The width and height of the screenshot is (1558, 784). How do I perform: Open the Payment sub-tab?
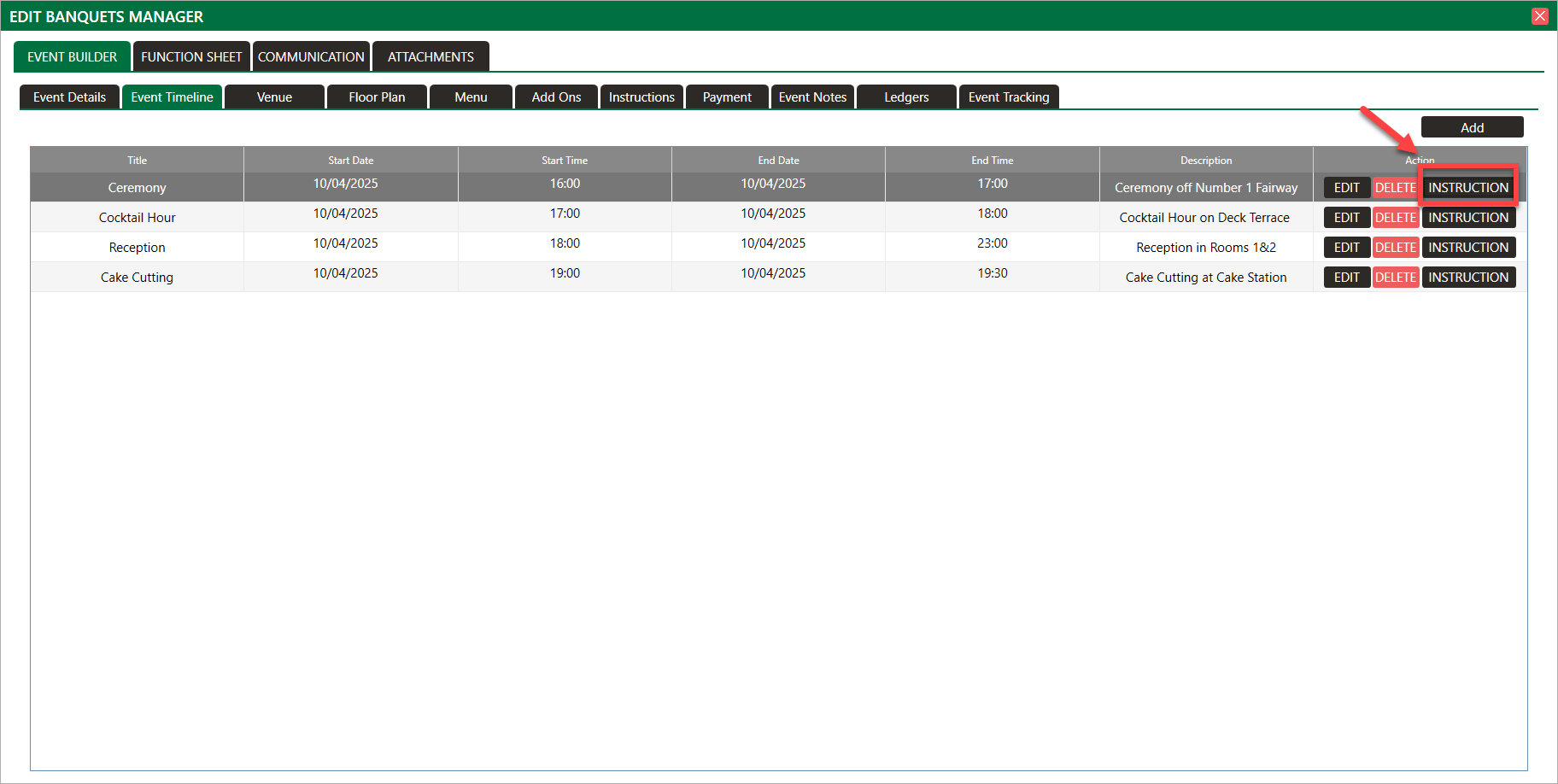(727, 97)
